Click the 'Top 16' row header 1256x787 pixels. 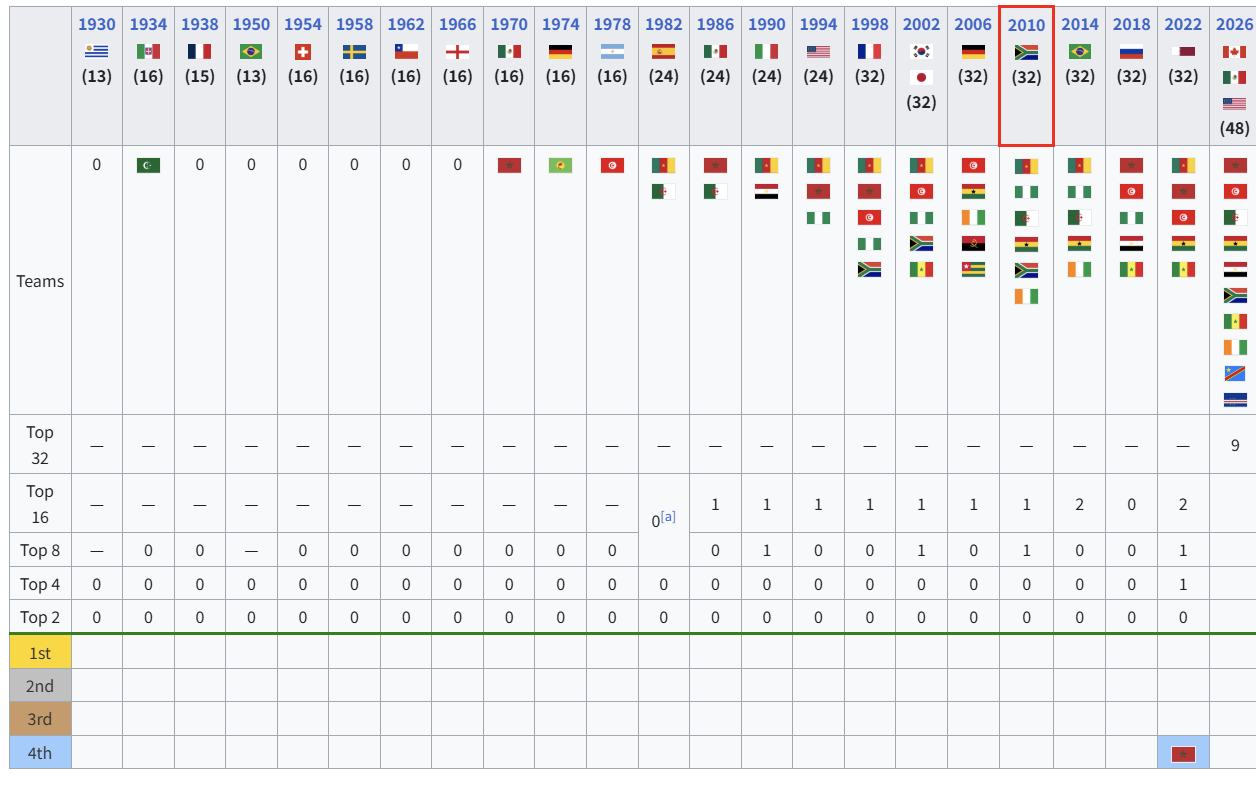(40, 504)
